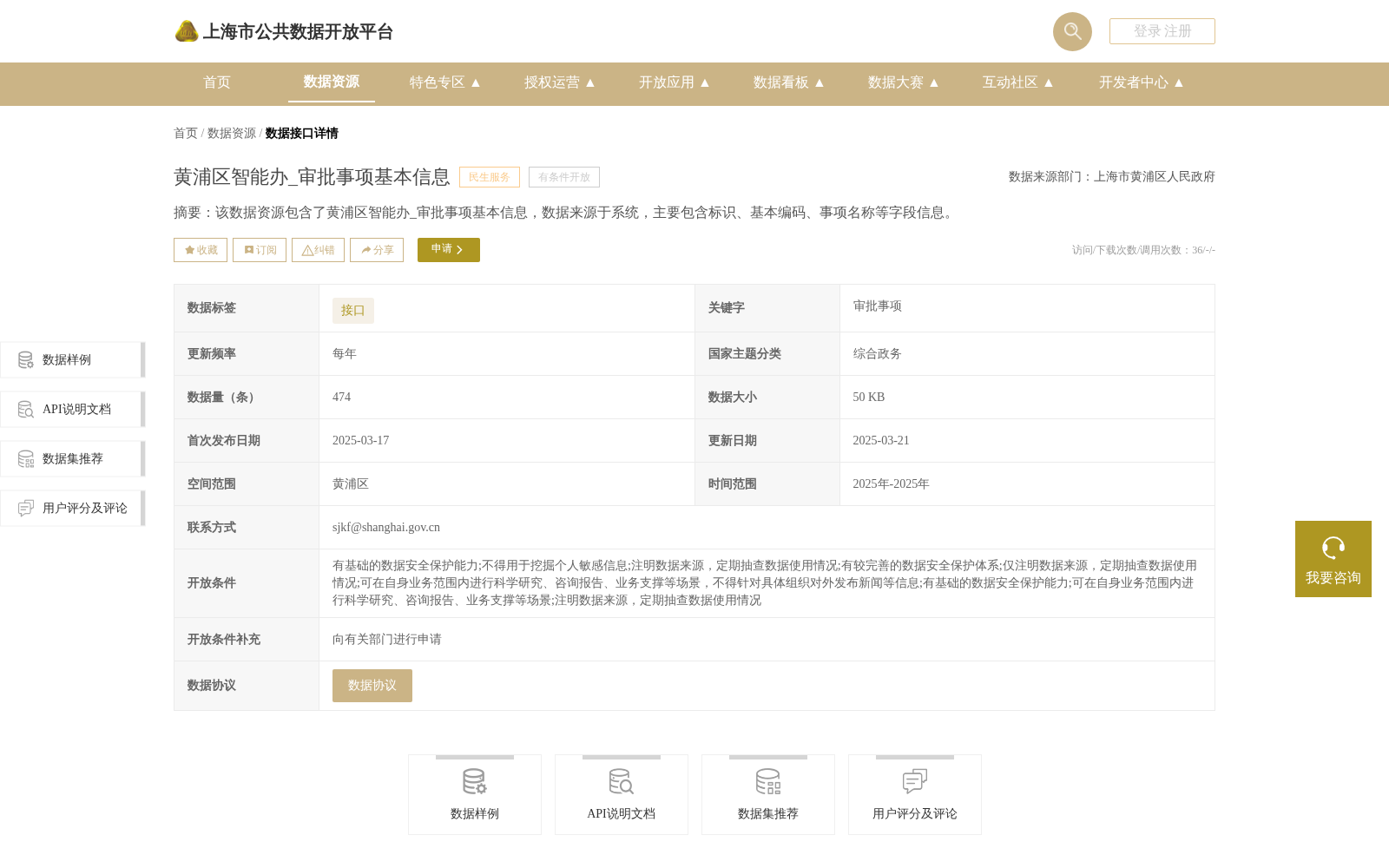Click the 每年 update frequency value
The height and width of the screenshot is (868, 1389).
(345, 354)
